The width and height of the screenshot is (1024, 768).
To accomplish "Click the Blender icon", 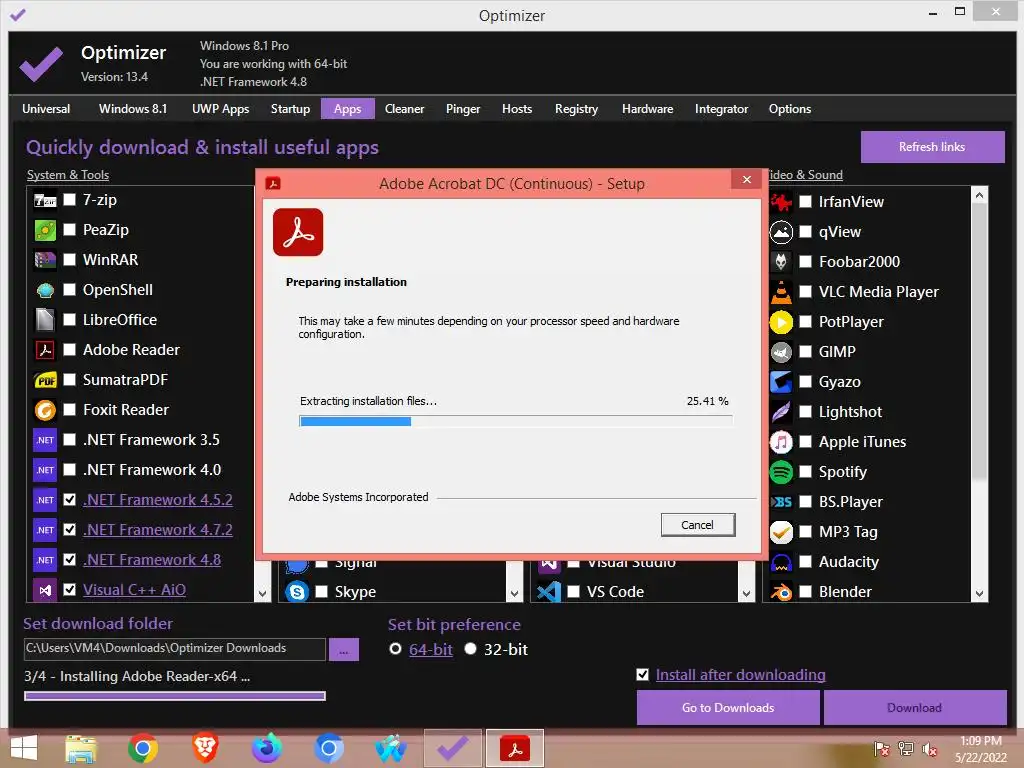I will 781,592.
